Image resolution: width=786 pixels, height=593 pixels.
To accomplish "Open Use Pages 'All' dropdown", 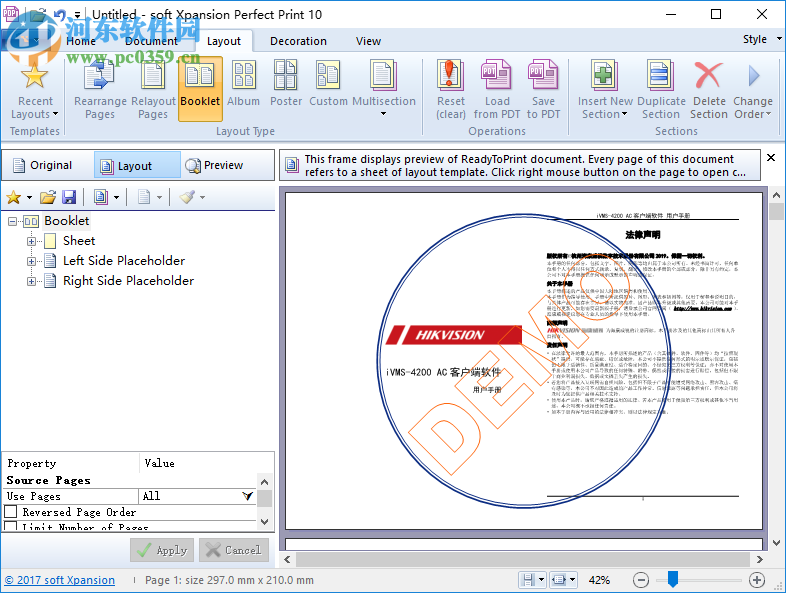I will tap(247, 496).
